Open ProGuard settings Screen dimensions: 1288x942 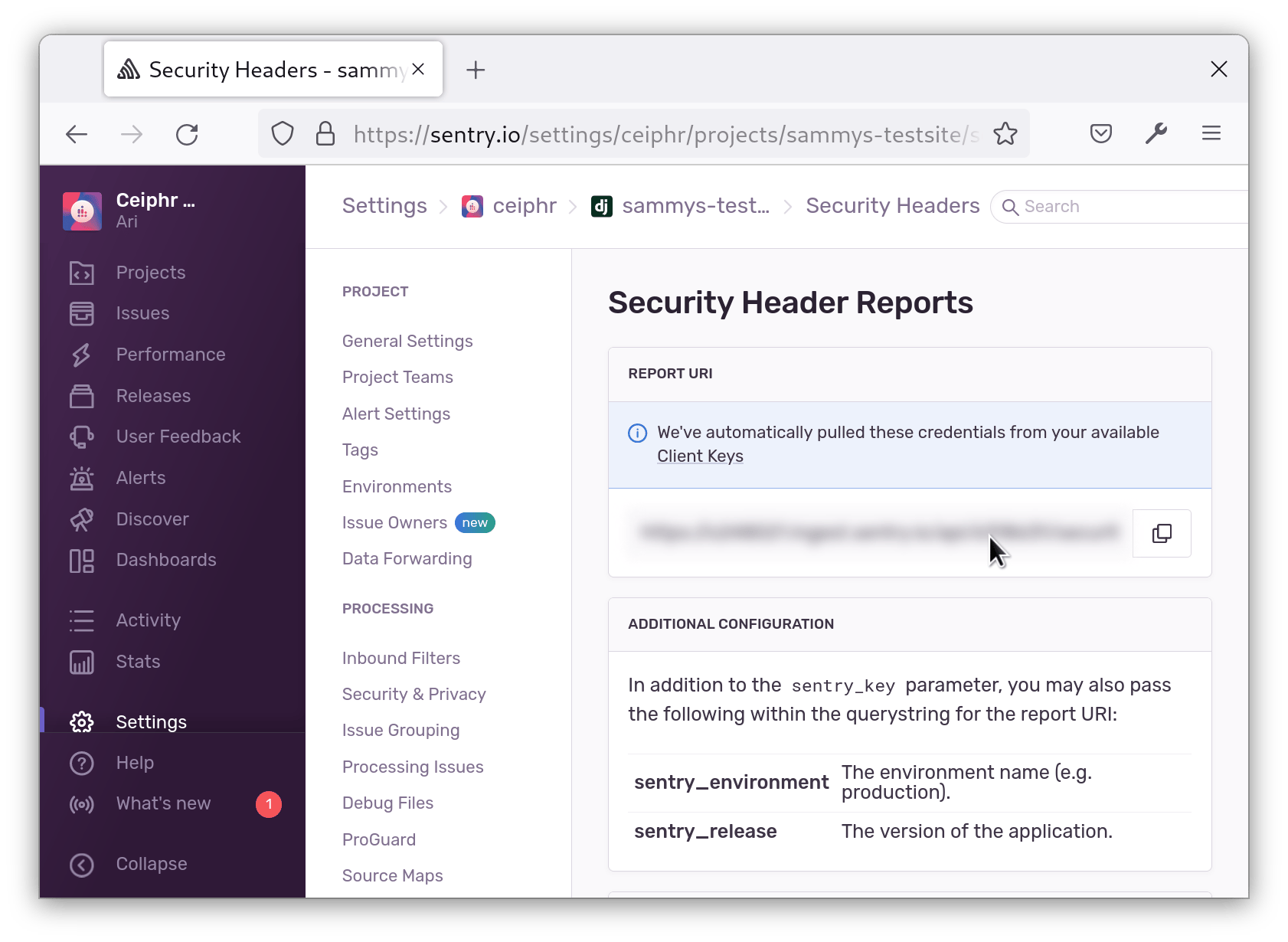(x=379, y=840)
